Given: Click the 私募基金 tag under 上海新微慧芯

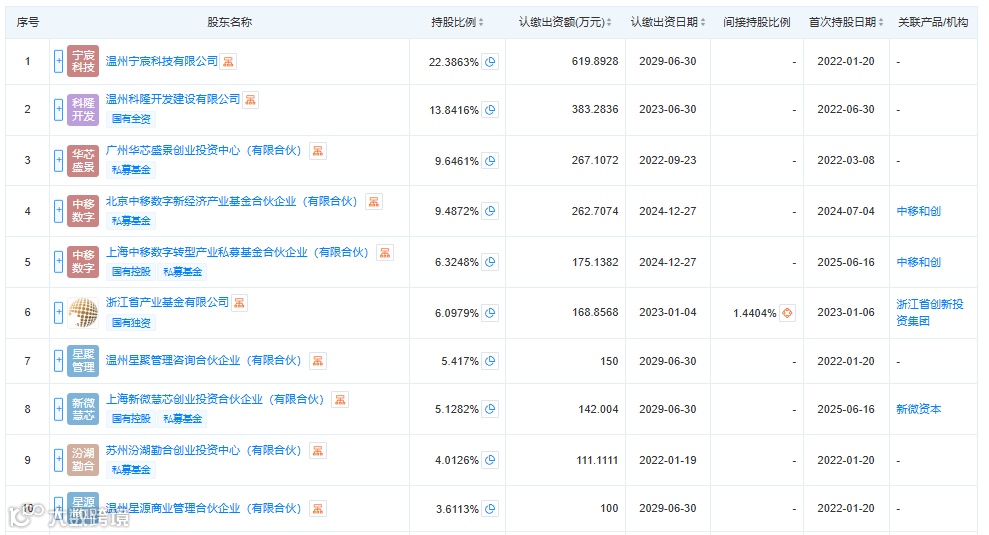Looking at the screenshot, I should [x=183, y=419].
